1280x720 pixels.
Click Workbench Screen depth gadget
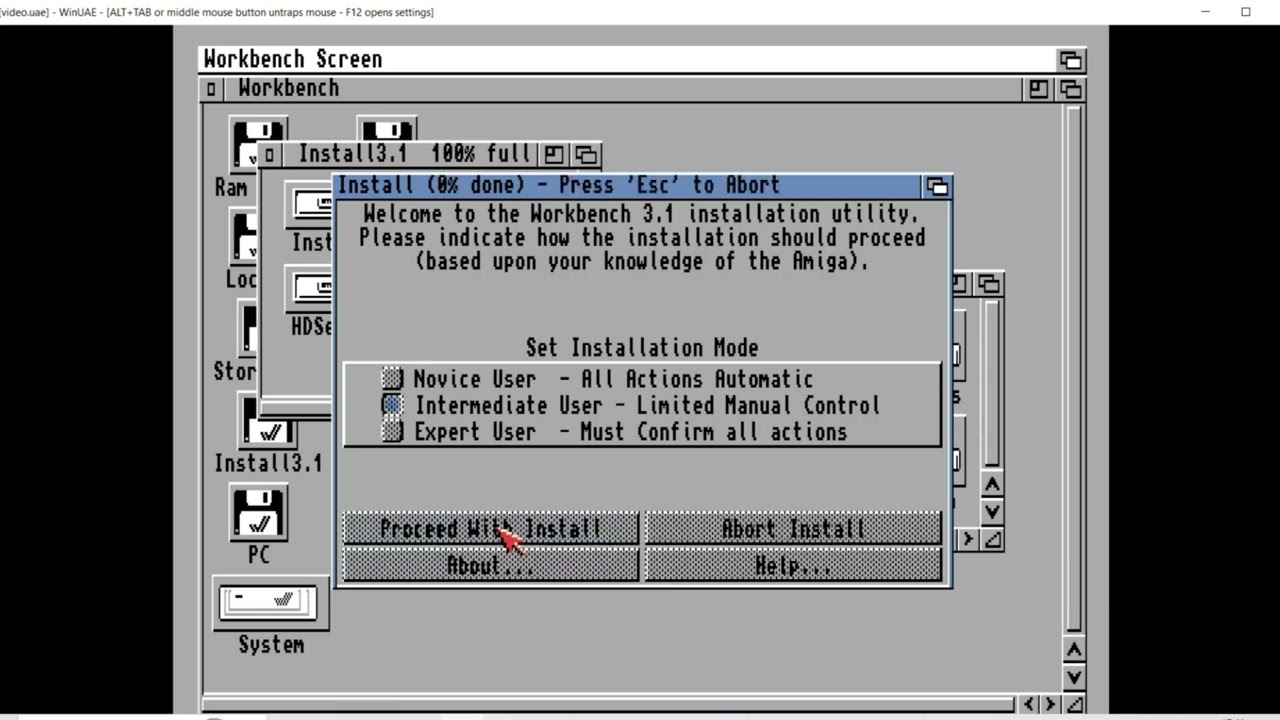[x=1070, y=60]
